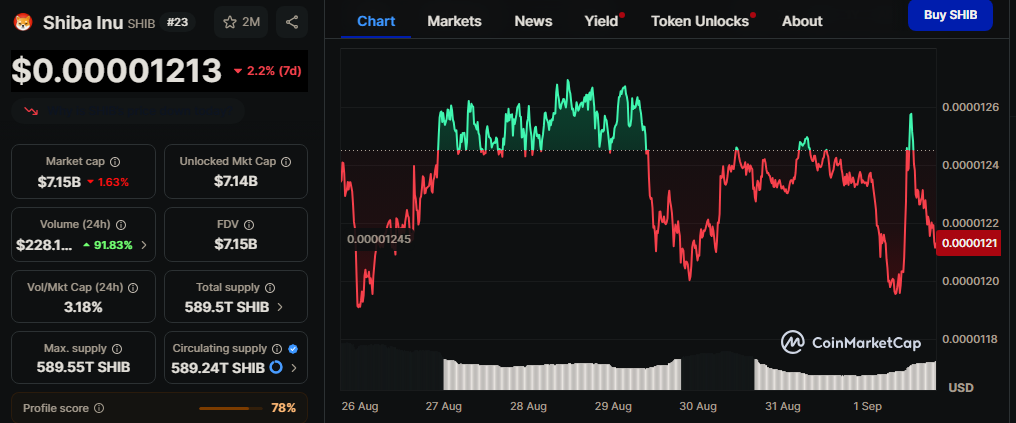This screenshot has height=423, width=1016.
Task: Click Volume (24h) info icon
Action: (121, 224)
